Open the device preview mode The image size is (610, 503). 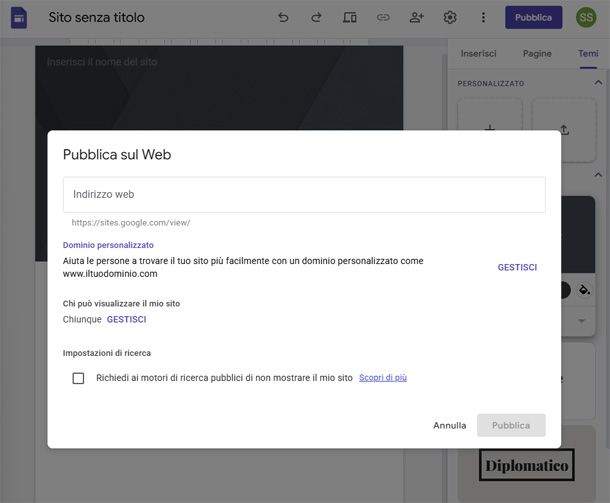pyautogui.click(x=349, y=18)
